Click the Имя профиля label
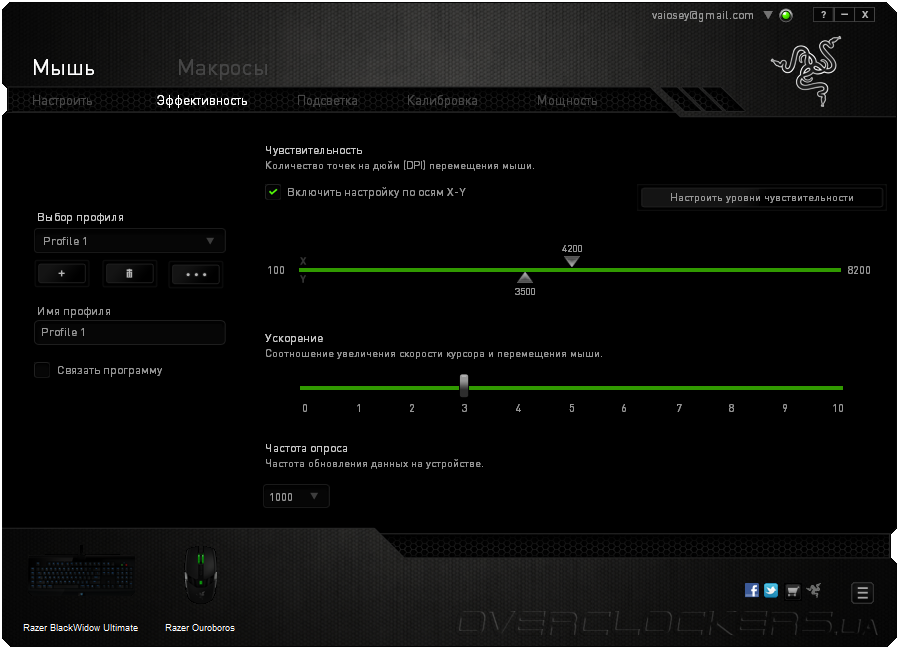This screenshot has height=649, width=899. [74, 311]
